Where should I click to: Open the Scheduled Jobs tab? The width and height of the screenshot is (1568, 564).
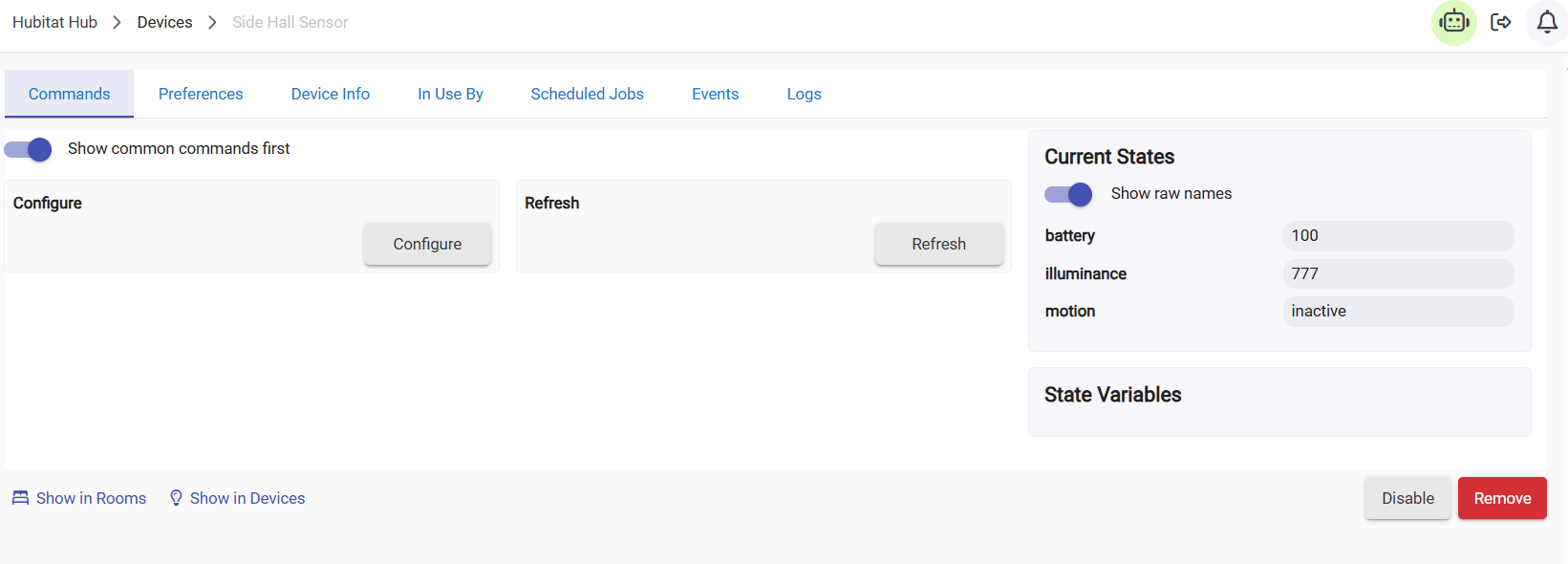coord(587,94)
